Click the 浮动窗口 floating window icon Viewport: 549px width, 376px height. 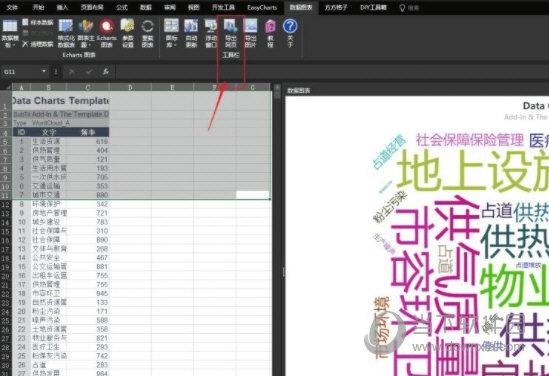211,26
